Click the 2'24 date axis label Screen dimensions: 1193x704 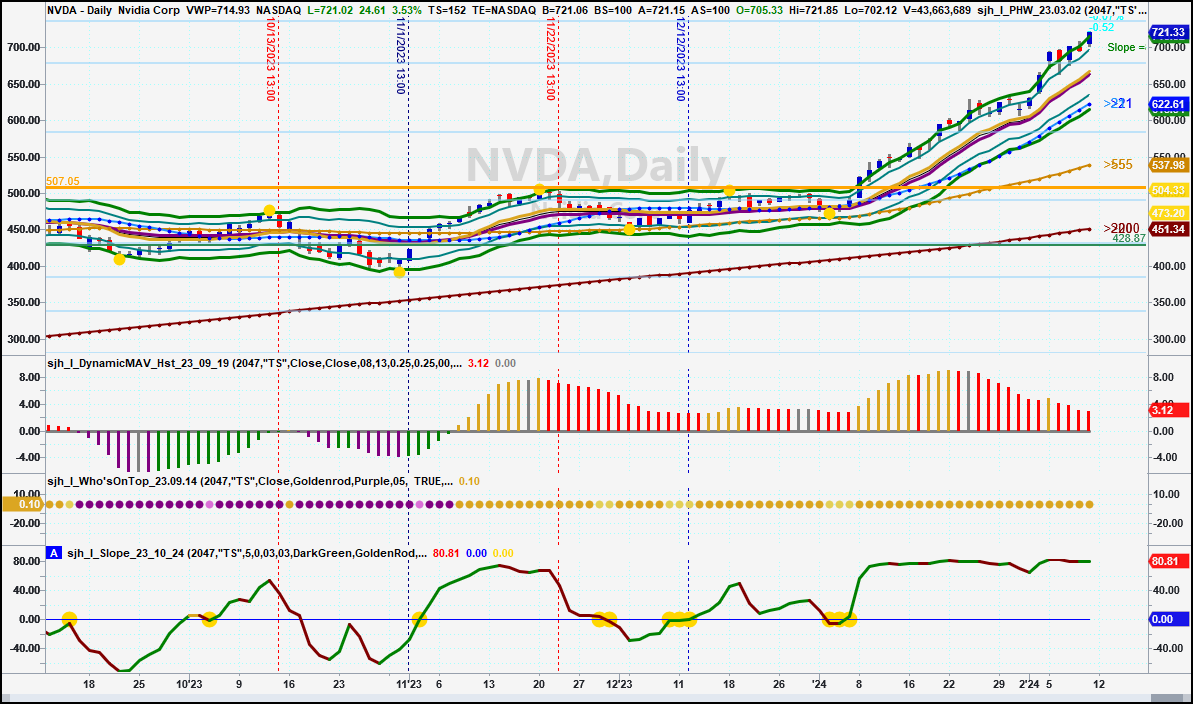coord(1029,684)
